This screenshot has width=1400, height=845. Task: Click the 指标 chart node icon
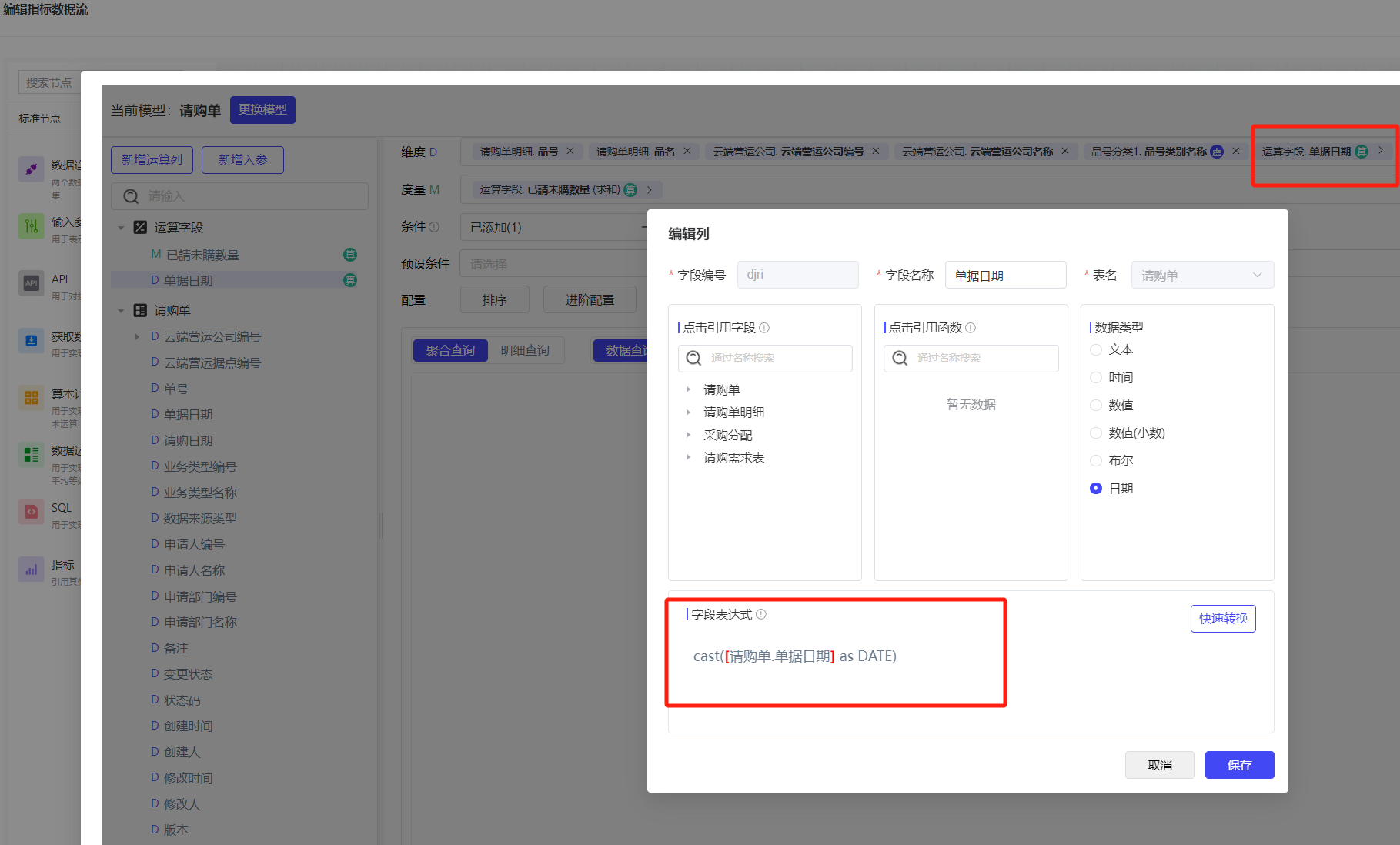[x=32, y=569]
